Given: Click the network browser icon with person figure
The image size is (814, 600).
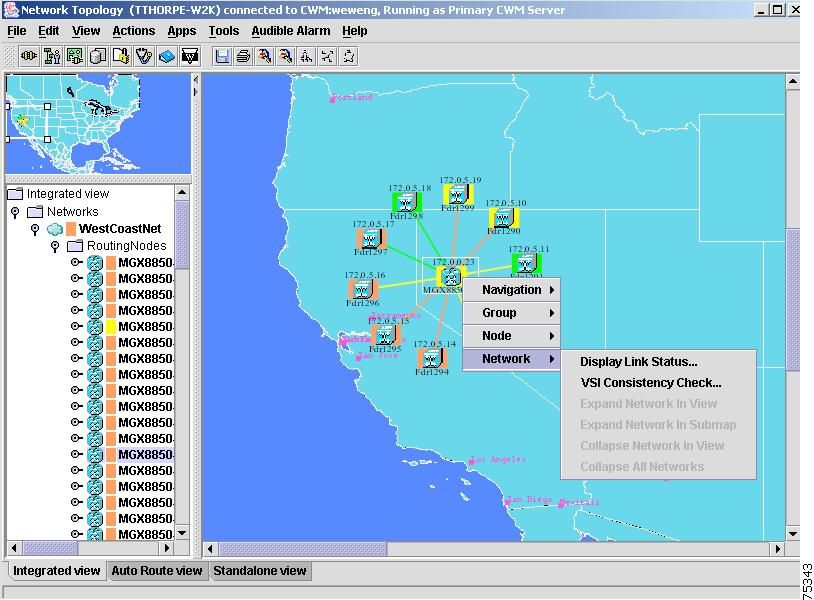Looking at the screenshot, I should click(x=52, y=56).
